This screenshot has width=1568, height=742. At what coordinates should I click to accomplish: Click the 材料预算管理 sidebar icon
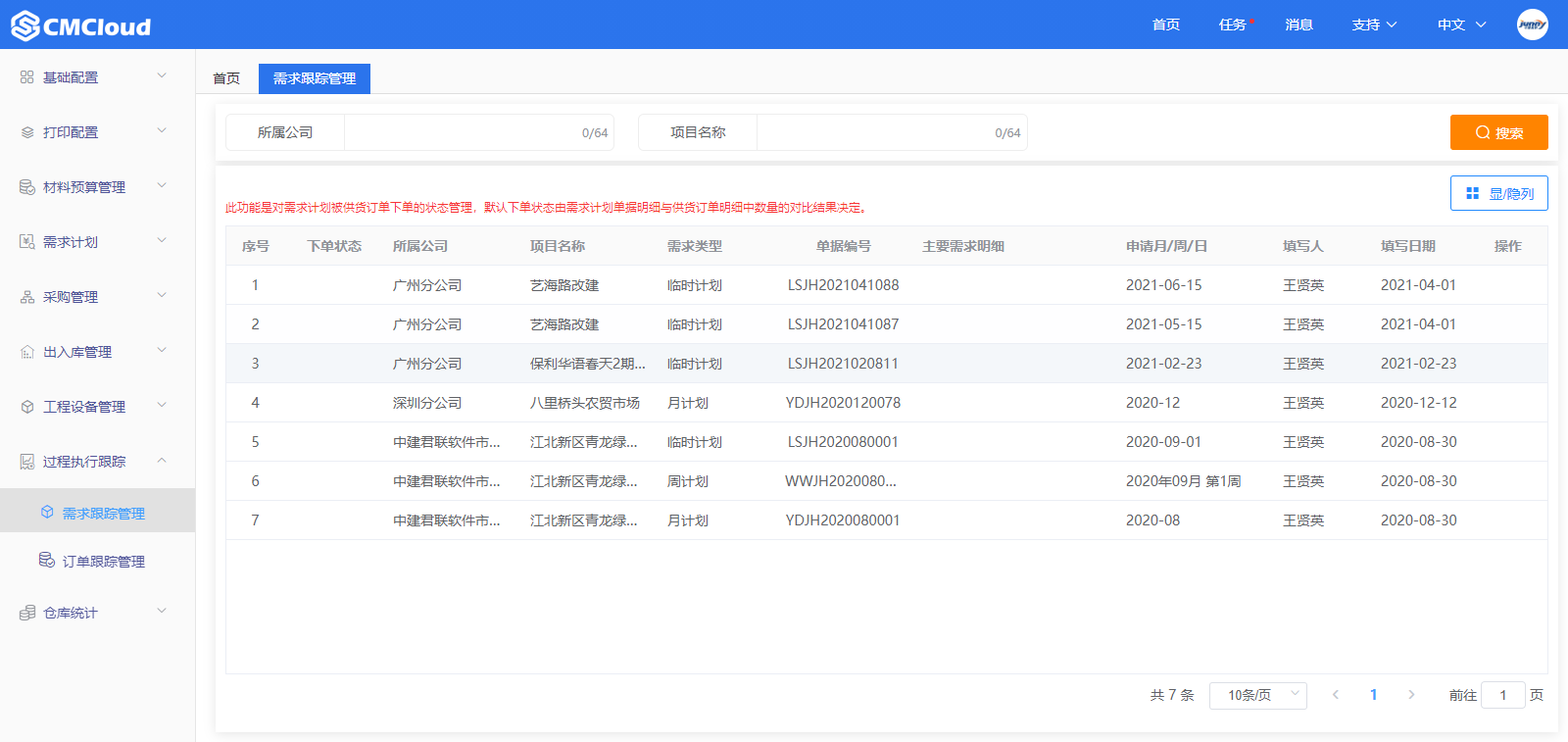point(27,186)
